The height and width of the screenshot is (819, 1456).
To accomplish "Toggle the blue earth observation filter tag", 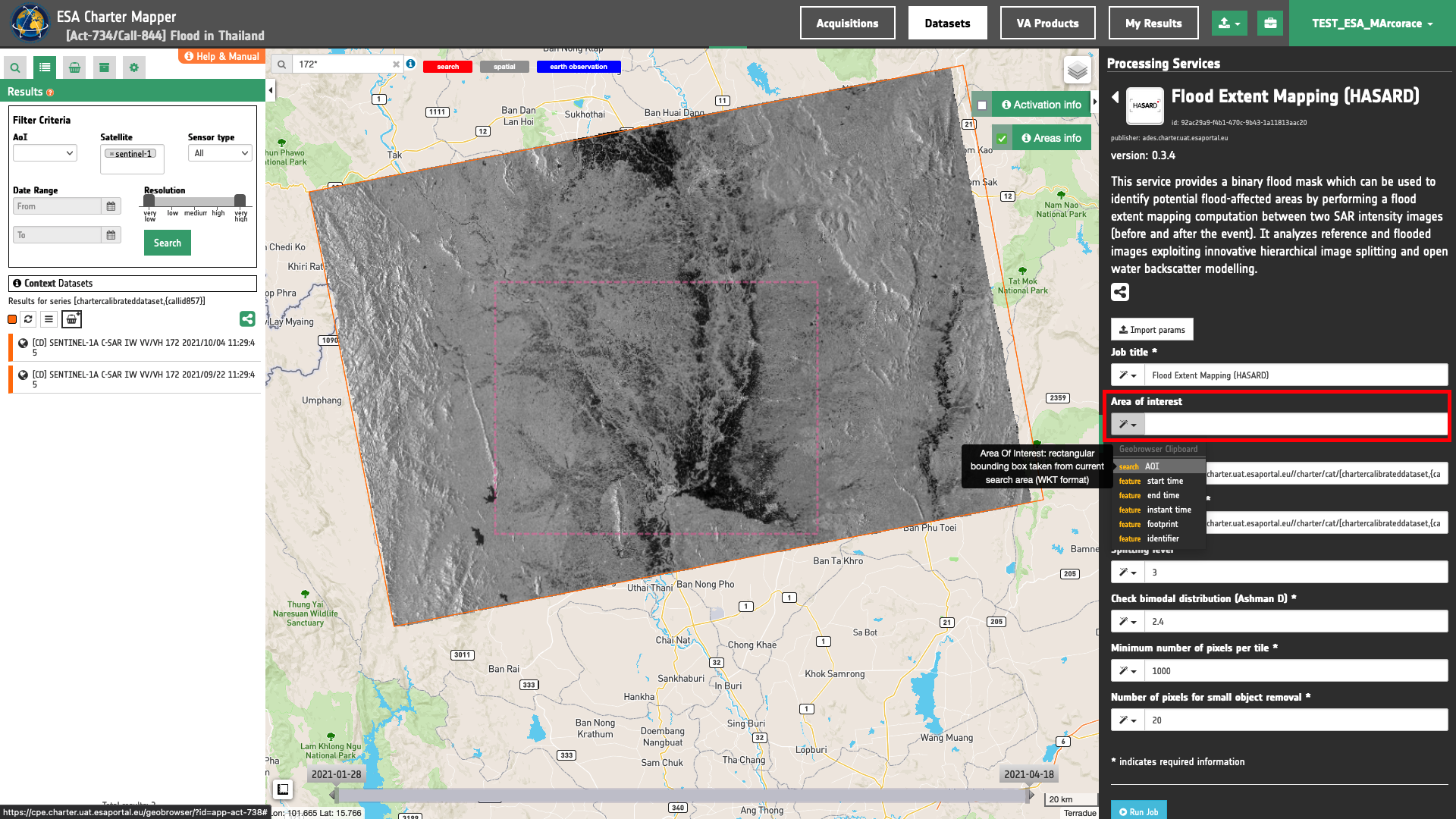I will [x=579, y=67].
